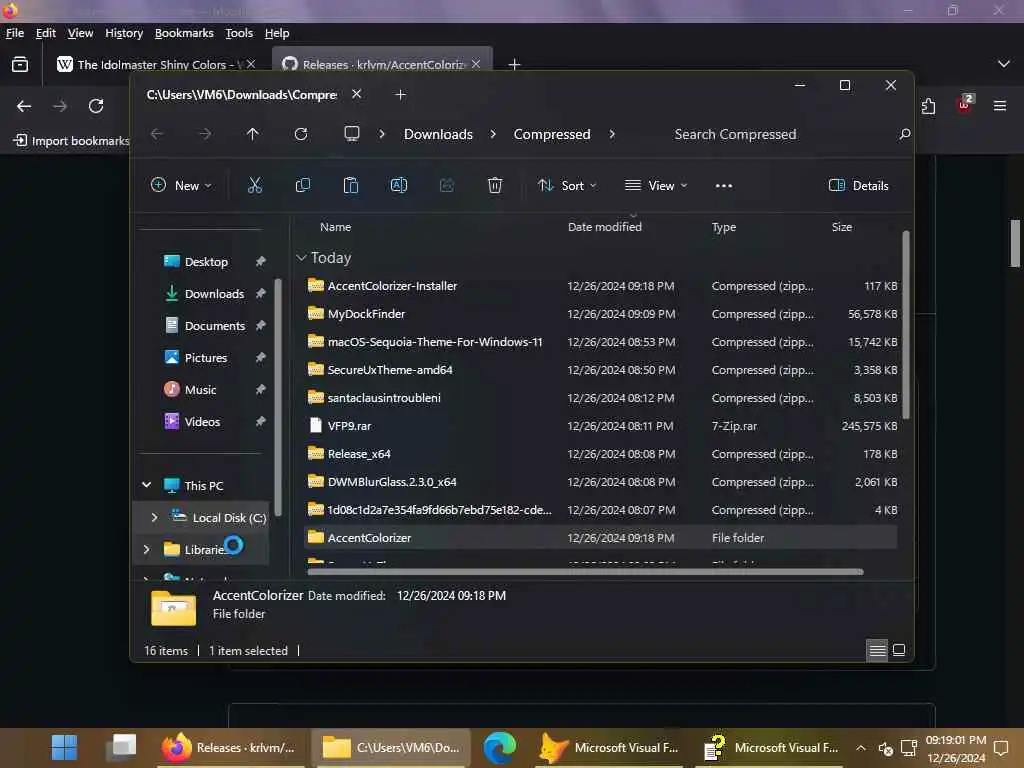The width and height of the screenshot is (1024, 768).
Task: Select the DWMBlurGlass.2.3.0_x64 file
Action: 601,482
